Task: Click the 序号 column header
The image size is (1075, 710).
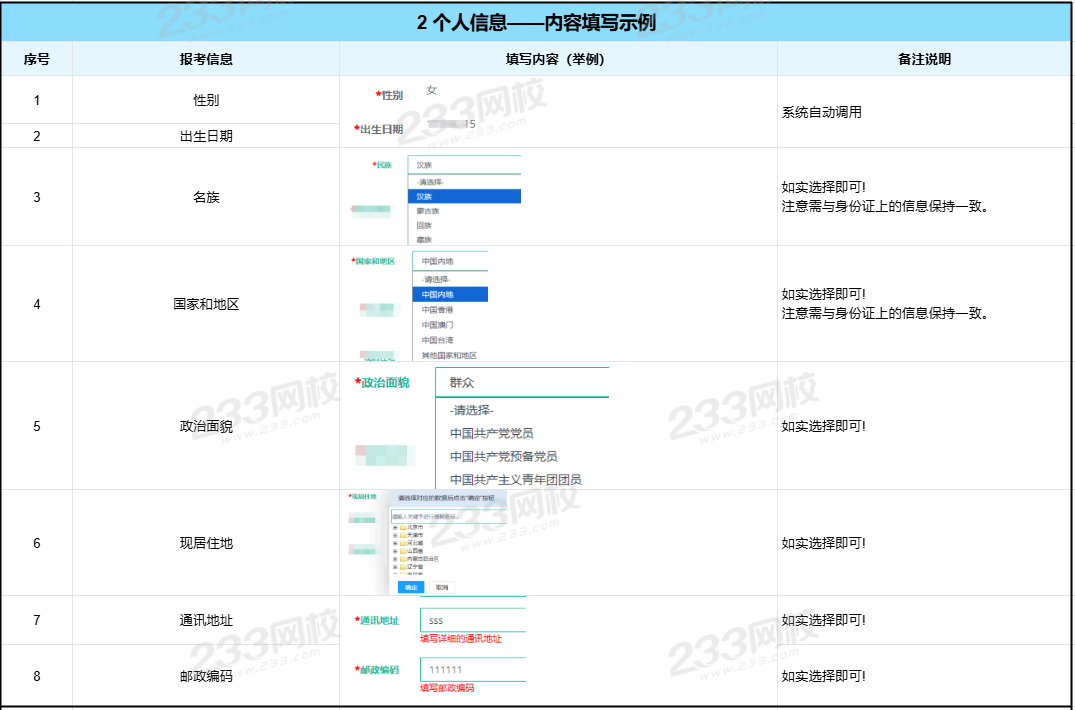Action: (x=36, y=59)
